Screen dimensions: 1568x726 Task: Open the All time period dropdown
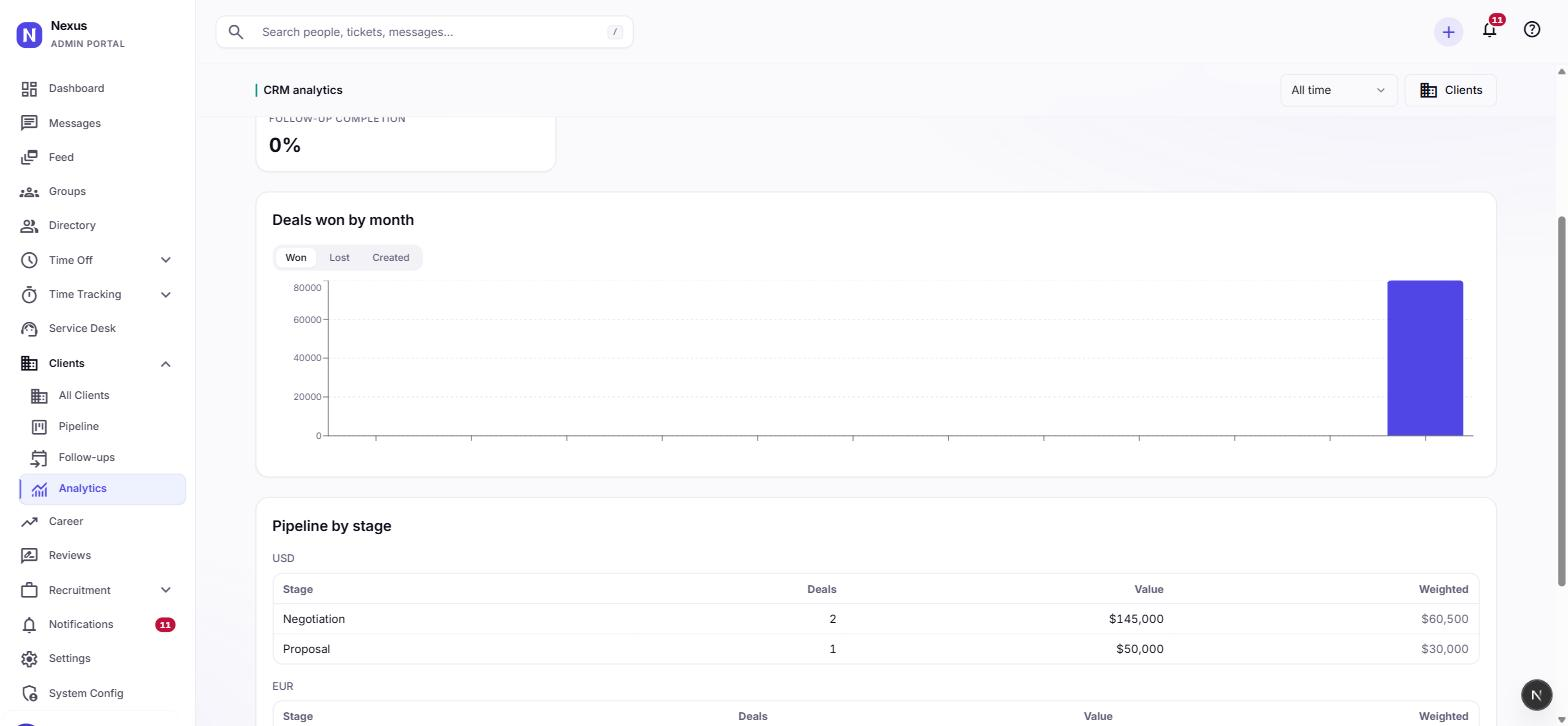(x=1338, y=90)
